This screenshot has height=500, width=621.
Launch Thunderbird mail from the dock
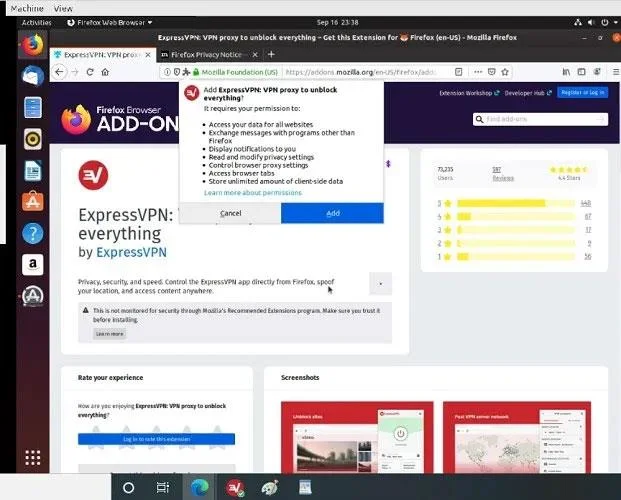(33, 76)
